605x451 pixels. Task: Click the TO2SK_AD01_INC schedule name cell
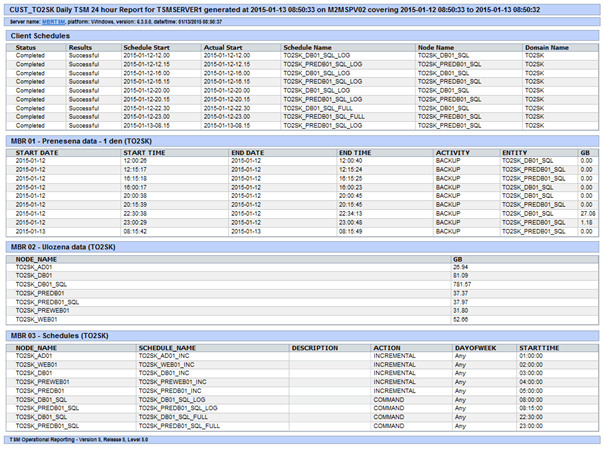point(162,356)
